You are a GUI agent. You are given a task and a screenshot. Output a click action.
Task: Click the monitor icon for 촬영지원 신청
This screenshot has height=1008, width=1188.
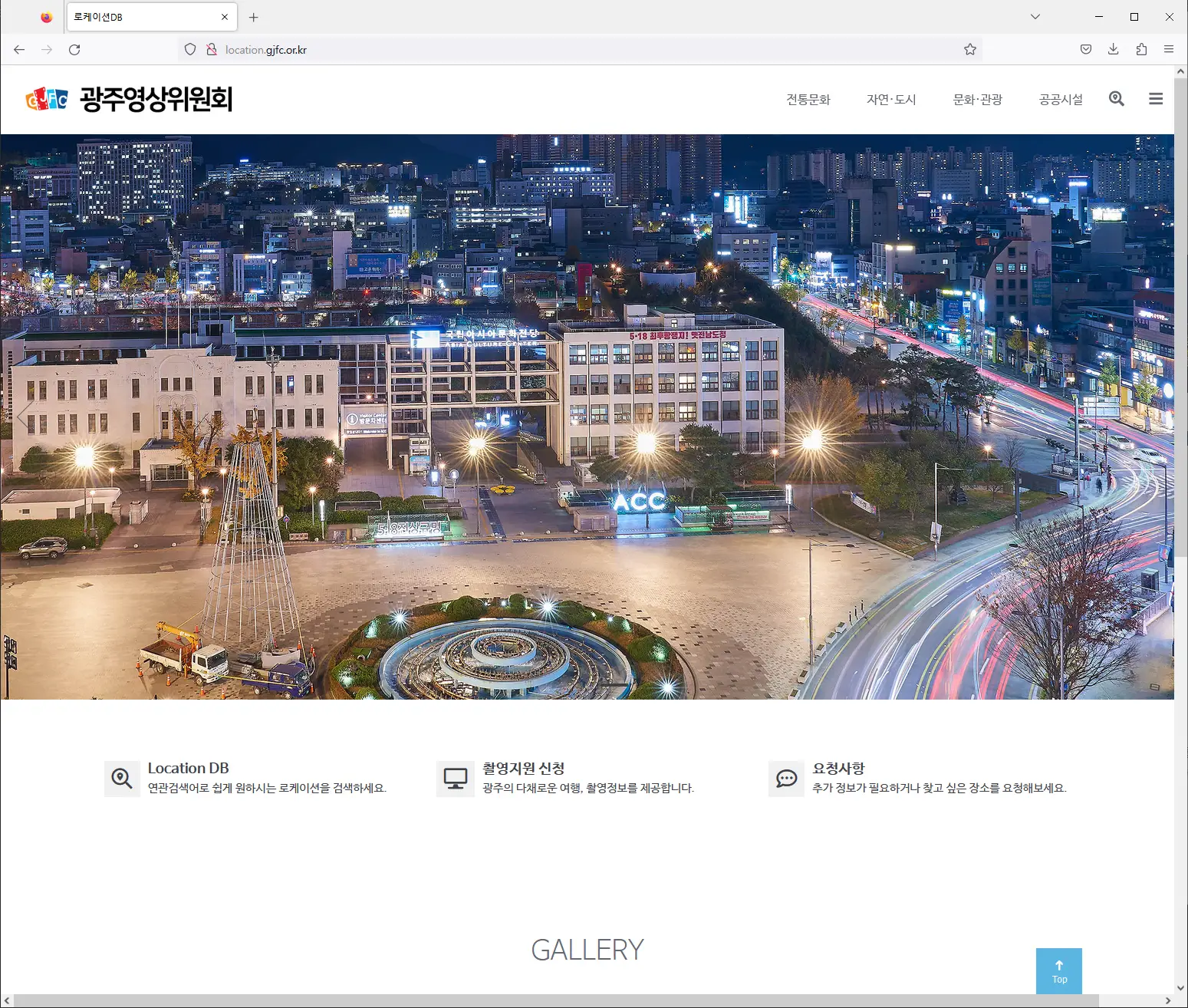pyautogui.click(x=455, y=779)
